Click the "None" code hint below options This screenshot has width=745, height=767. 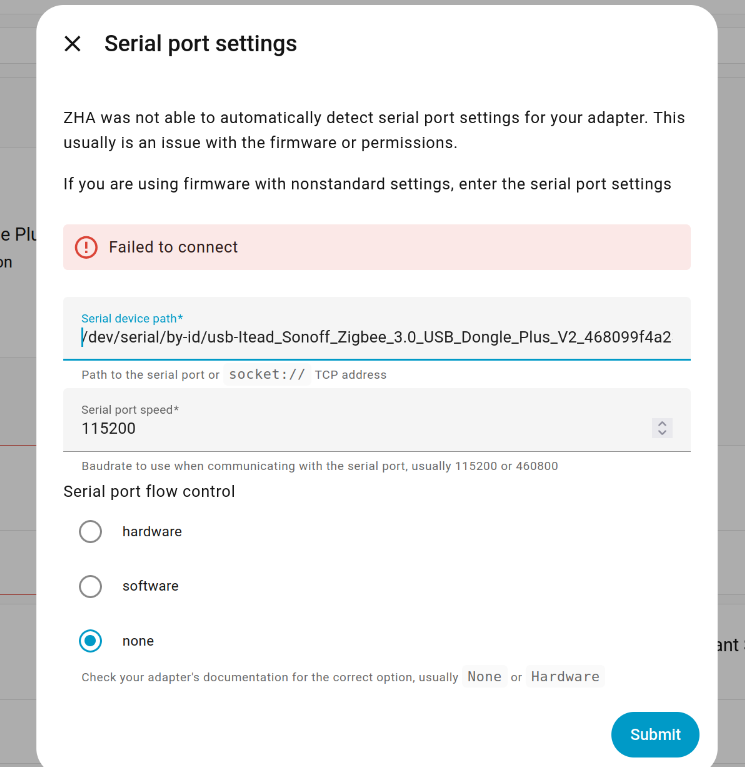point(484,677)
